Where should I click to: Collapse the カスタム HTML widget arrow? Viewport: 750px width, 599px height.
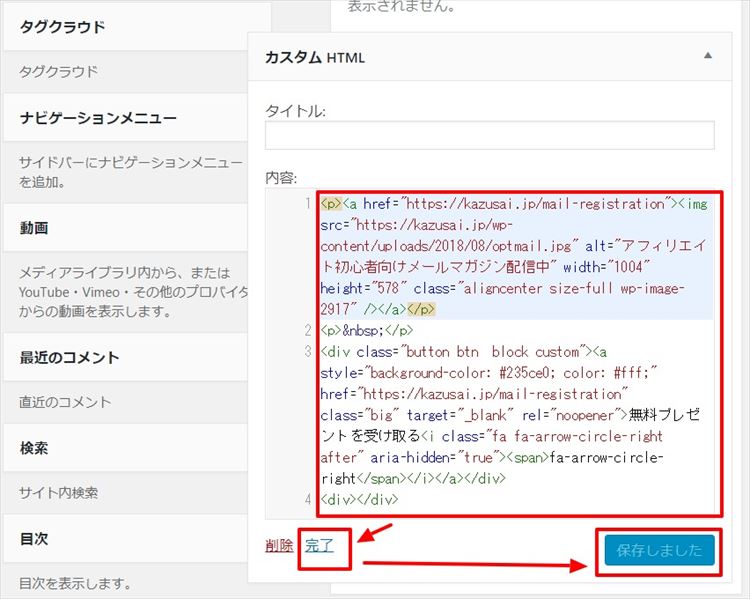click(x=709, y=57)
